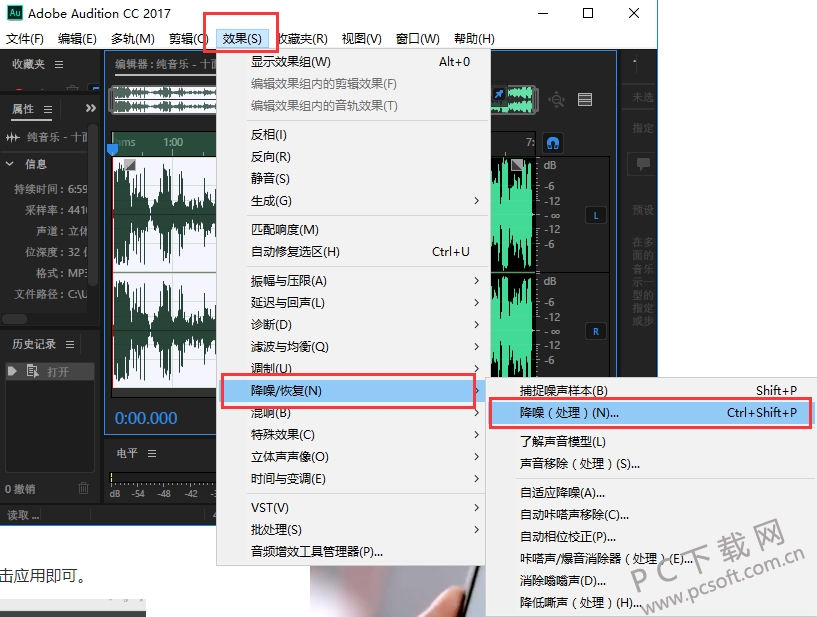
Task: Expand the 生成(G) submenu
Action: point(353,201)
